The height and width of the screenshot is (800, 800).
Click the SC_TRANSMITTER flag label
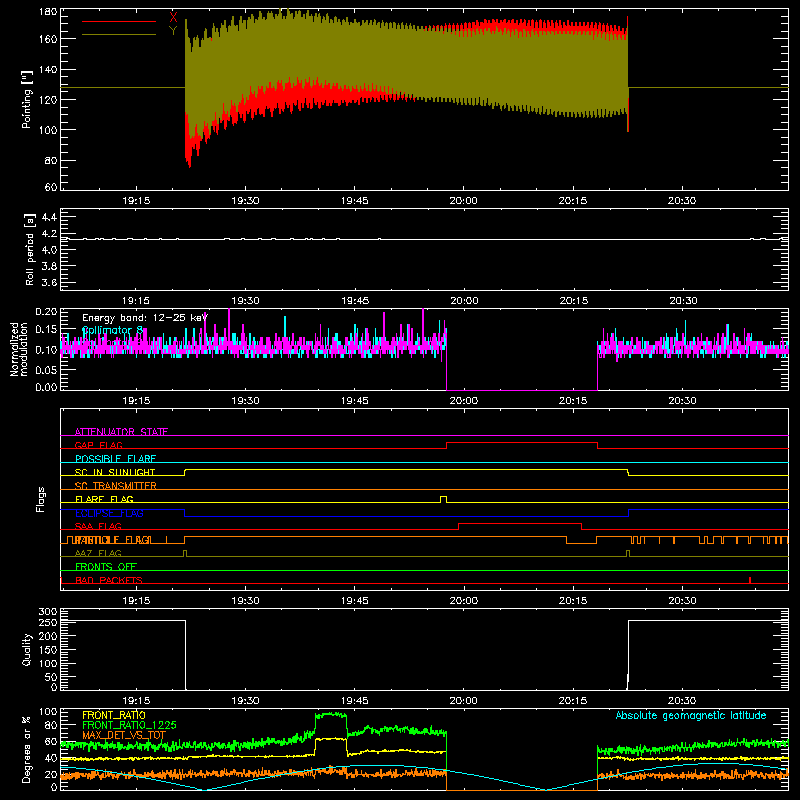tap(116, 485)
